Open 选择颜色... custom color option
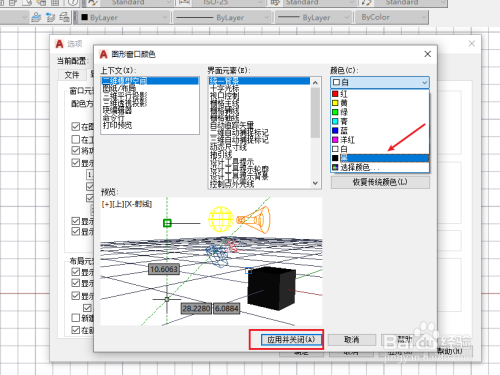500x375 pixels. [x=380, y=167]
